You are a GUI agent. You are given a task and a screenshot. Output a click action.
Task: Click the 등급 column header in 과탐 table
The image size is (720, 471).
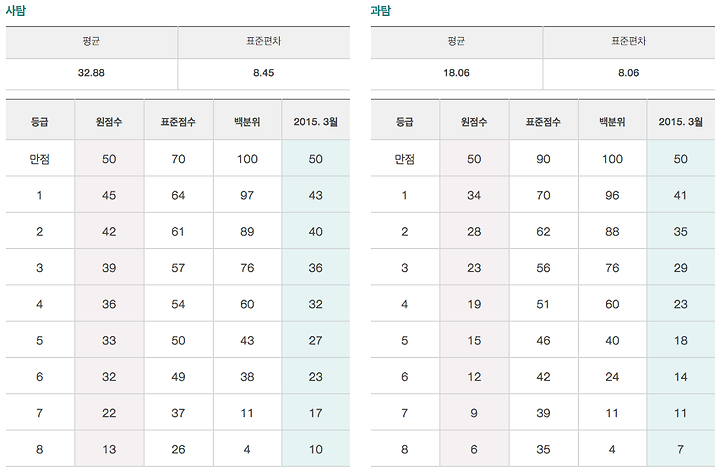[405, 122]
